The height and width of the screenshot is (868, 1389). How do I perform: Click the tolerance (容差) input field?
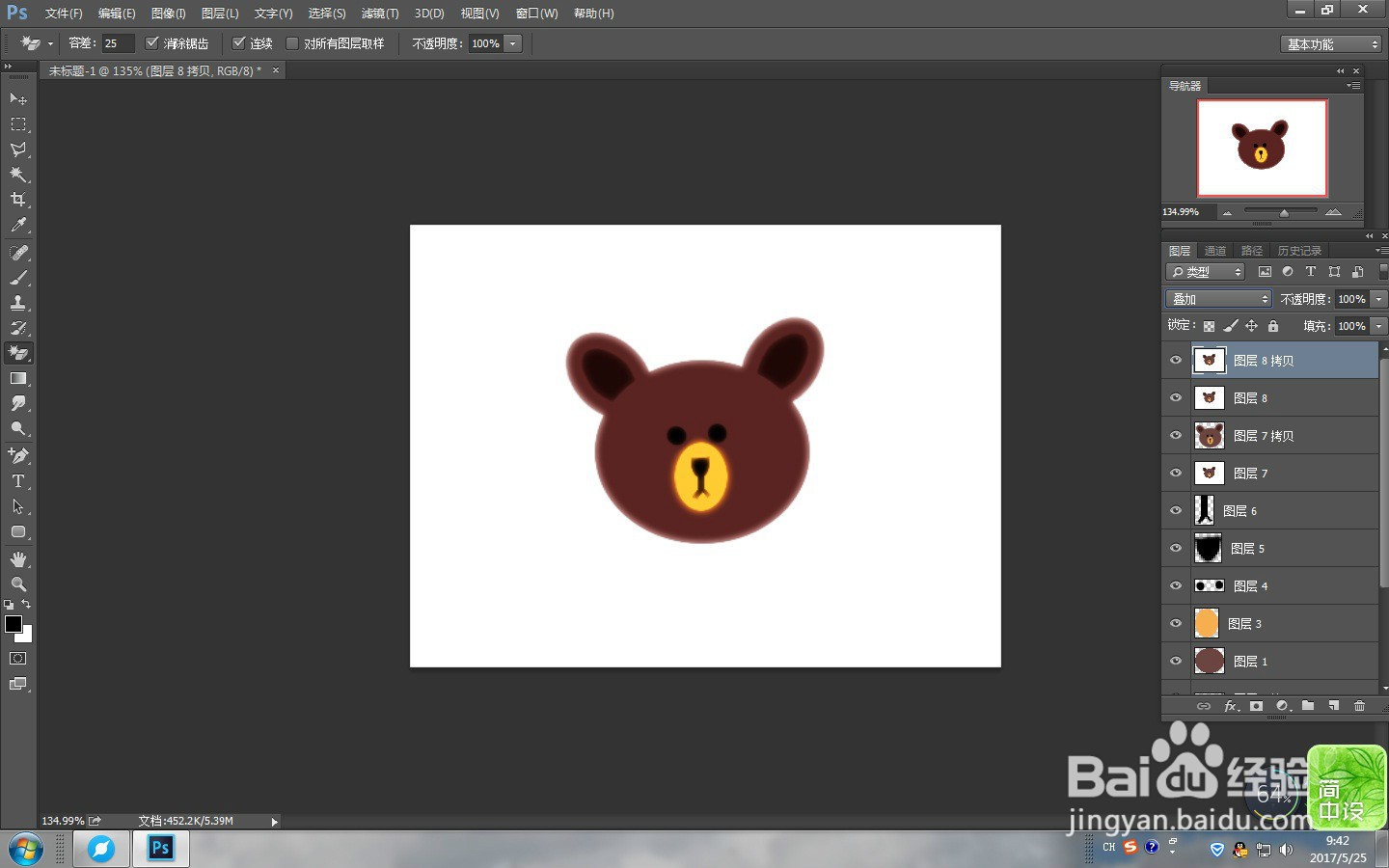pyautogui.click(x=118, y=43)
